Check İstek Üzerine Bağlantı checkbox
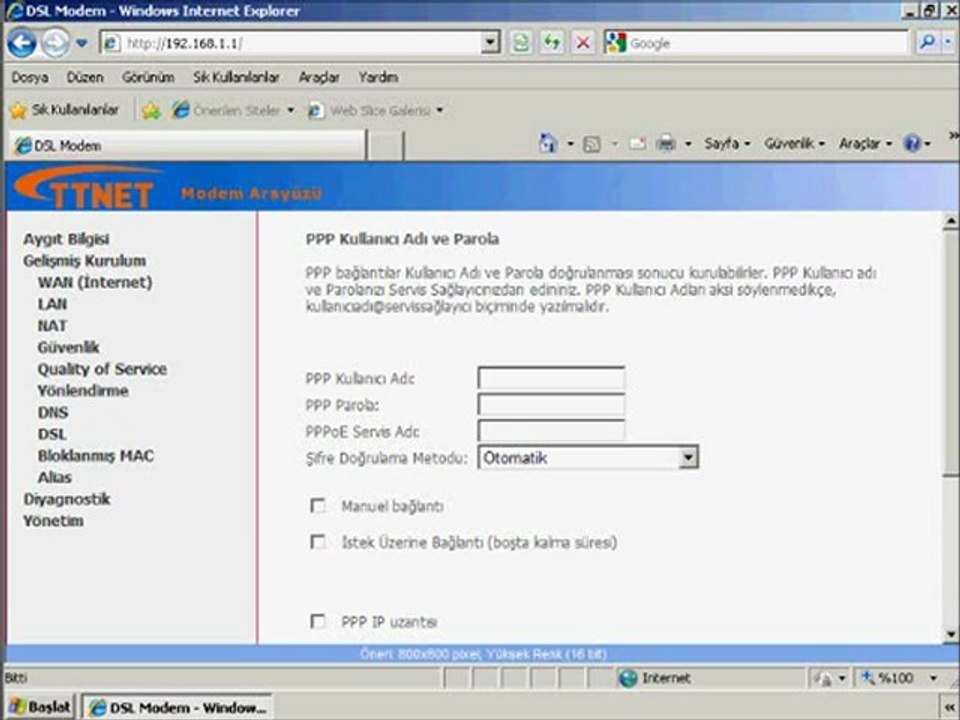Viewport: 960px width, 720px height. tap(318, 542)
